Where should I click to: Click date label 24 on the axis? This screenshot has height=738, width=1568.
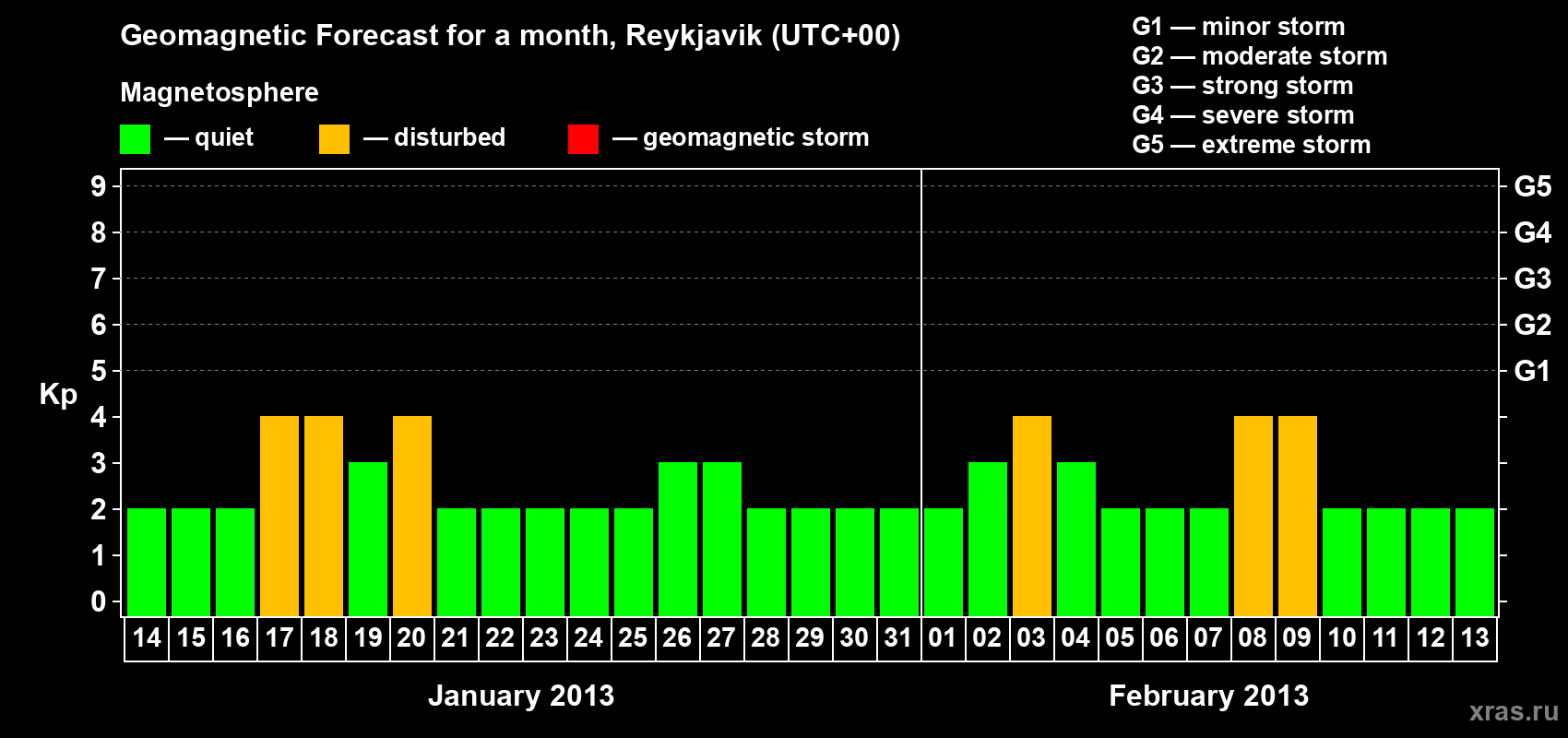pos(588,637)
